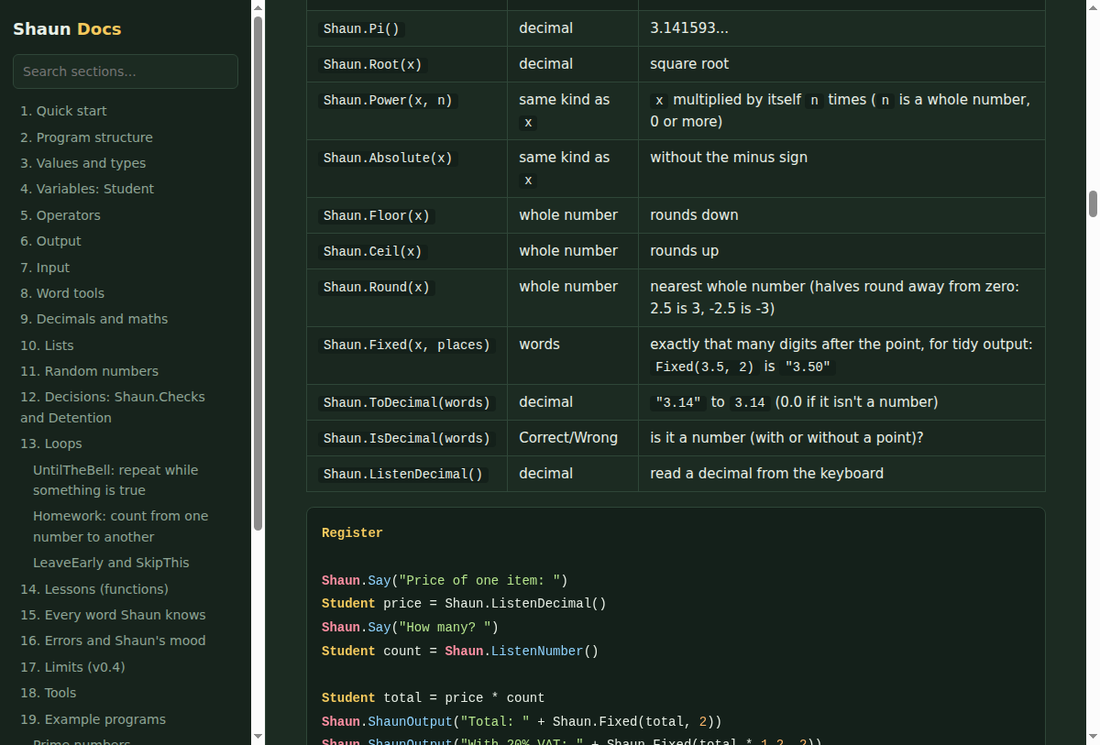Go to LeaveEarly and SkipThis subsection
This screenshot has width=1100, height=745.
[x=111, y=563]
